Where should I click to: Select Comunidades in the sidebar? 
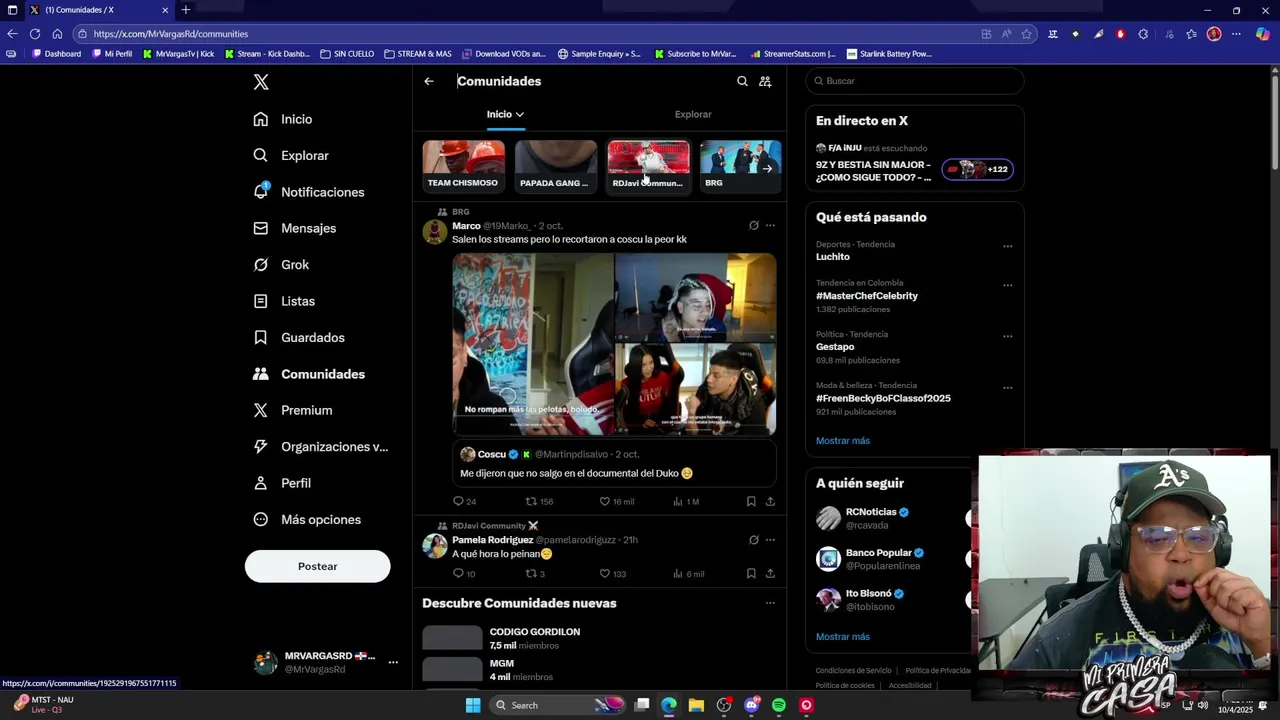point(323,374)
